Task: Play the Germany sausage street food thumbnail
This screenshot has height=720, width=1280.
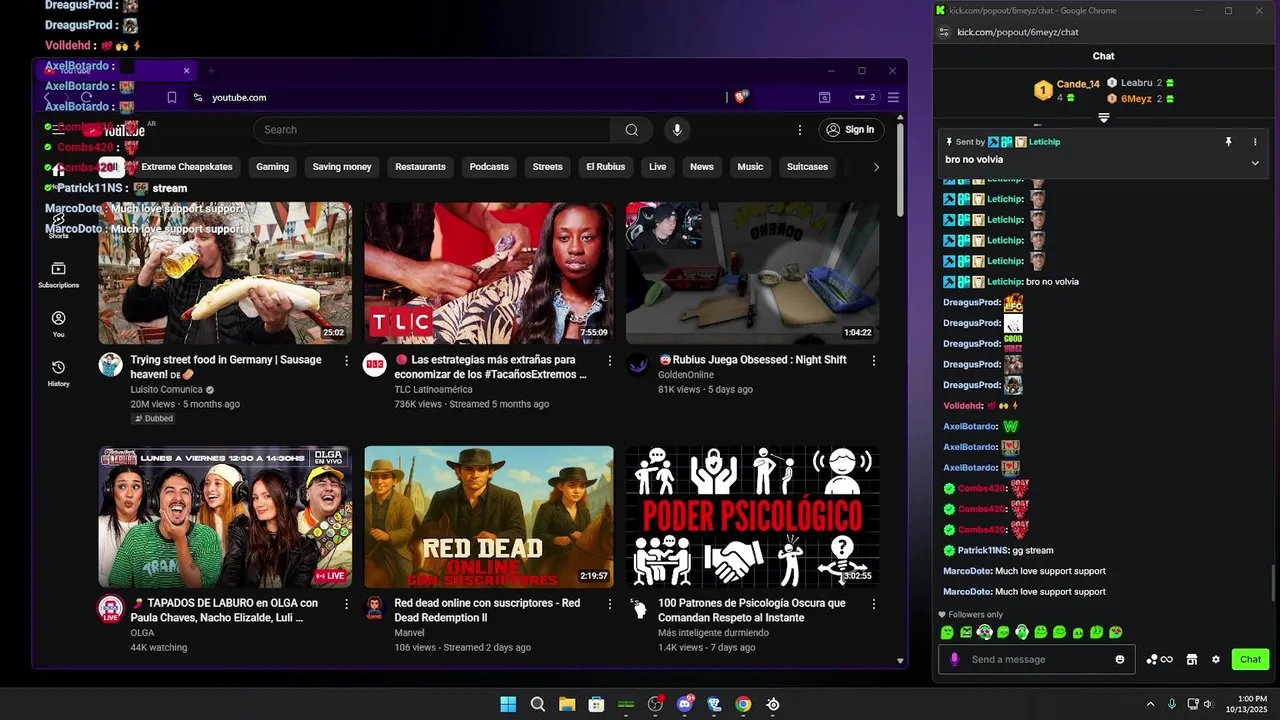Action: pos(225,273)
